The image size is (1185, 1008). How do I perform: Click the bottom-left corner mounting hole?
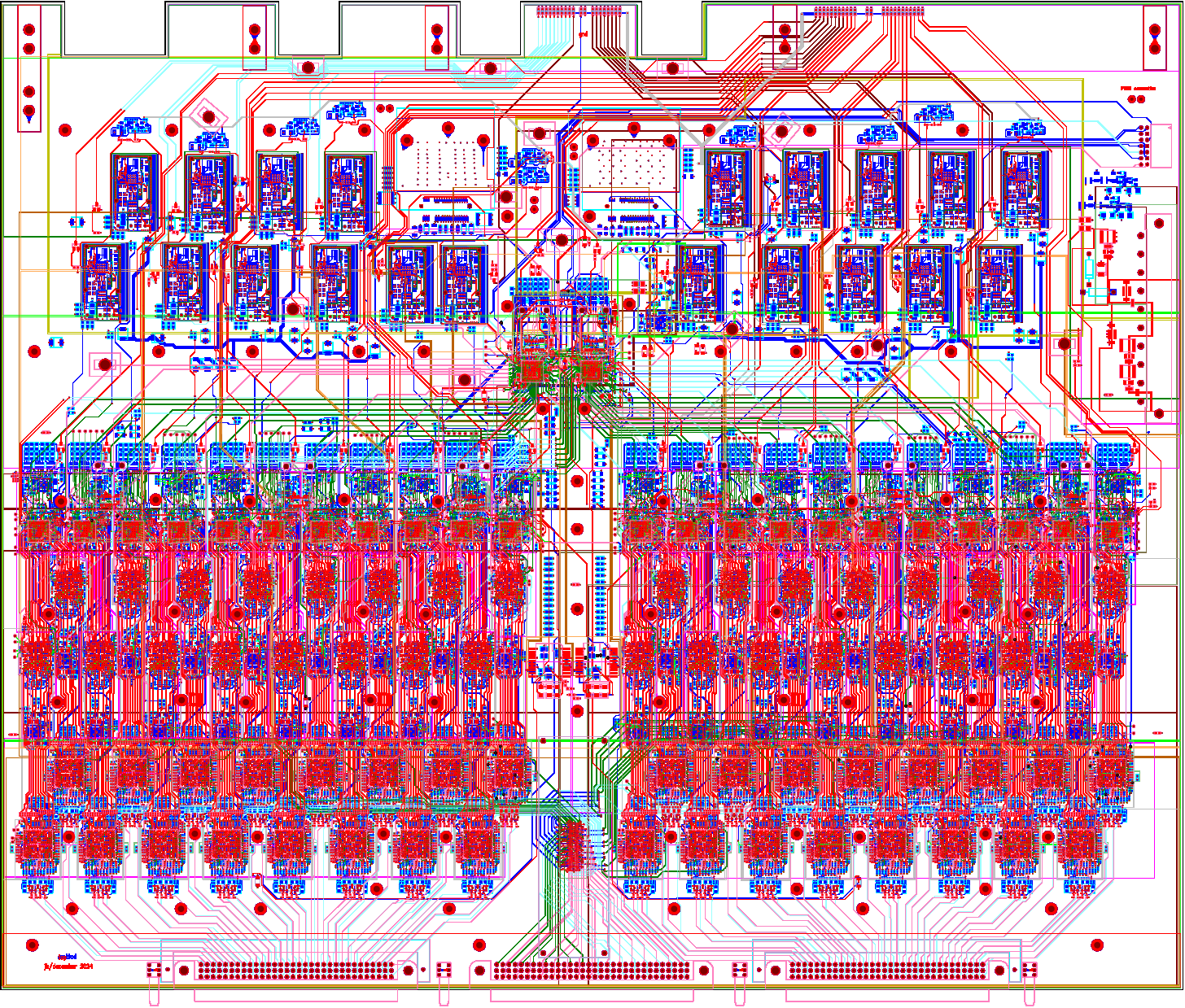point(33,945)
